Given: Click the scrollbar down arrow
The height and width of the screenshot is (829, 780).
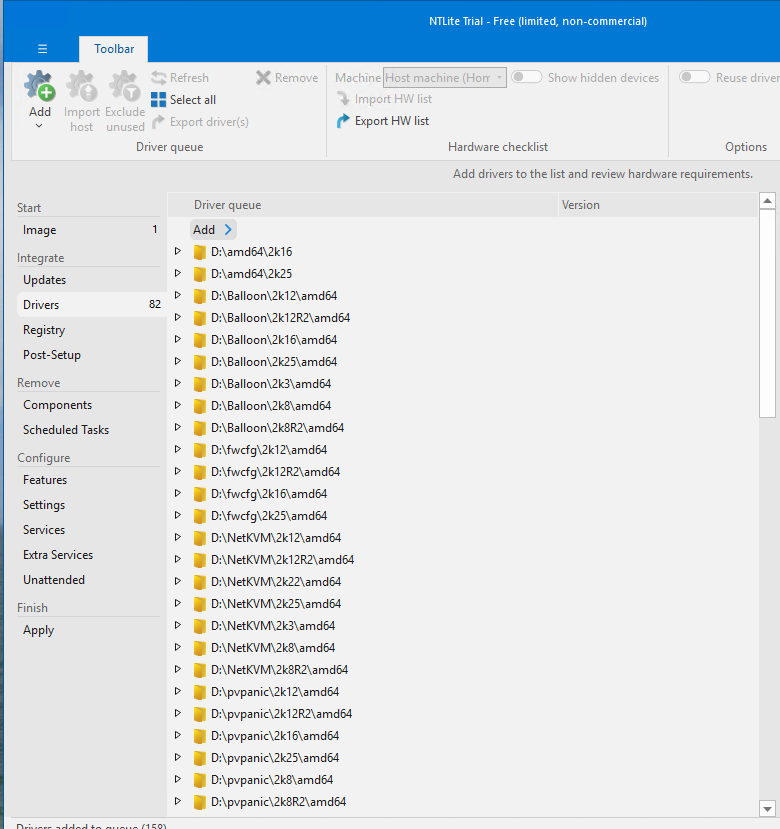Looking at the screenshot, I should pyautogui.click(x=767, y=808).
